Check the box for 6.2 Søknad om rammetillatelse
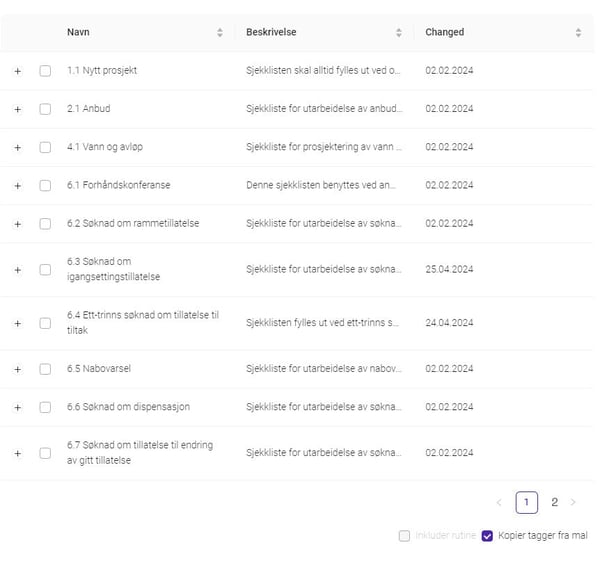600x561 pixels. (x=45, y=223)
